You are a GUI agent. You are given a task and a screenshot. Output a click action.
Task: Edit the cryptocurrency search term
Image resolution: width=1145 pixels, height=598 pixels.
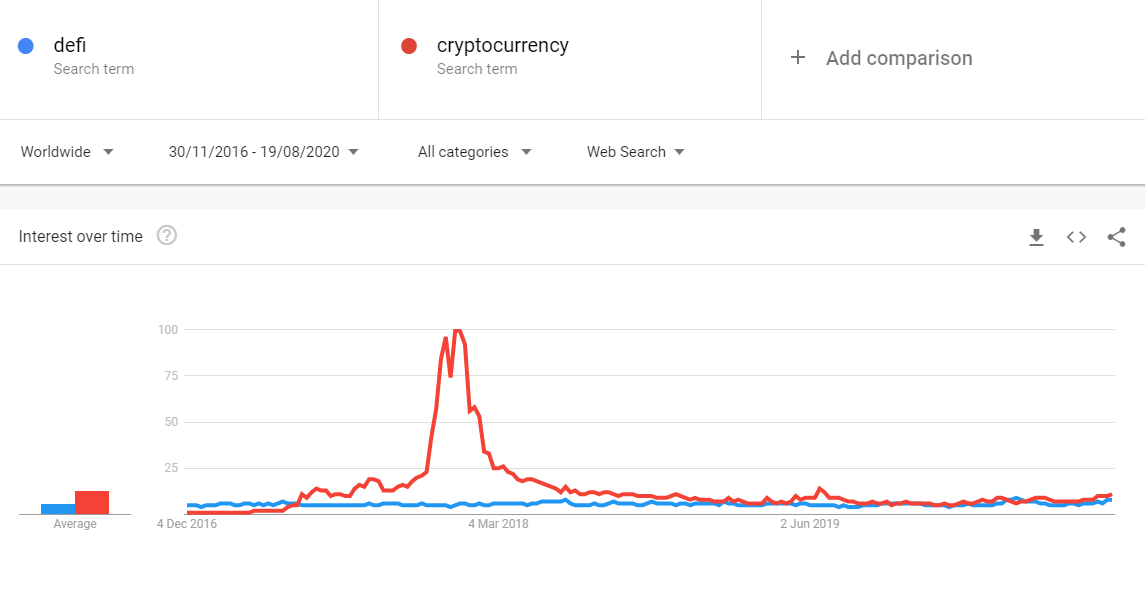point(502,45)
